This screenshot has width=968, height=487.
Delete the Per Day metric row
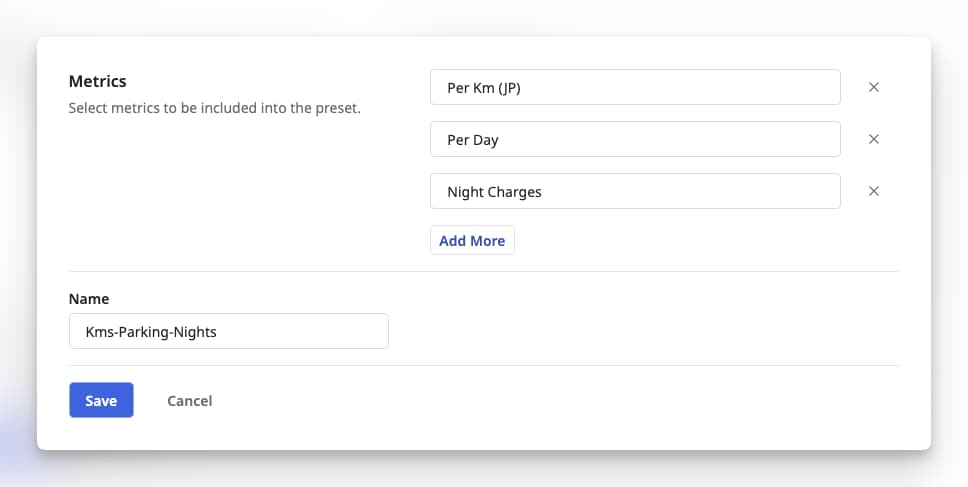tap(873, 139)
